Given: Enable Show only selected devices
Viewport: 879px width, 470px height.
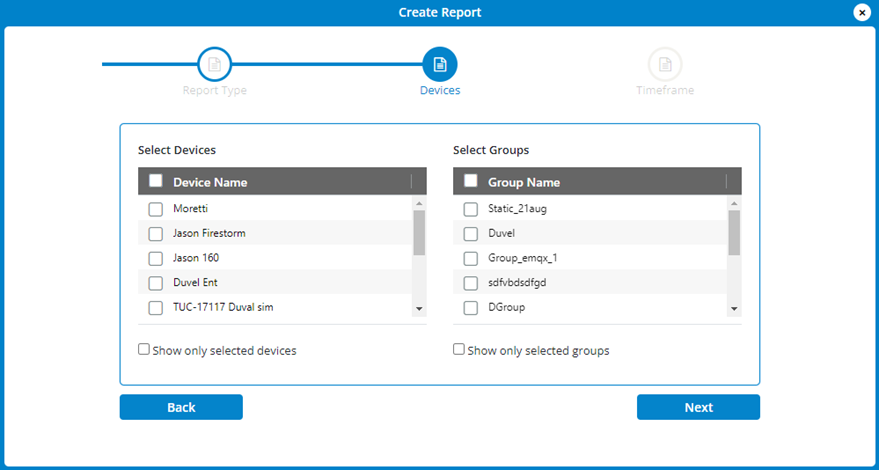Looking at the screenshot, I should (x=144, y=350).
